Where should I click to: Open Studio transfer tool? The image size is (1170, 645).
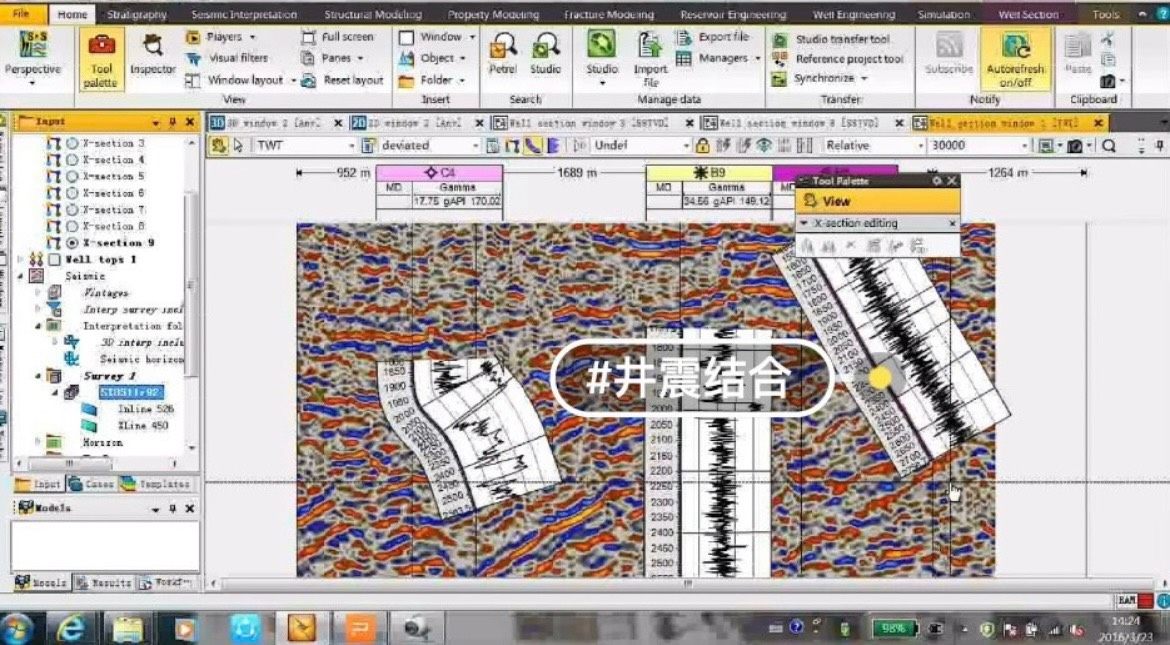pos(832,40)
